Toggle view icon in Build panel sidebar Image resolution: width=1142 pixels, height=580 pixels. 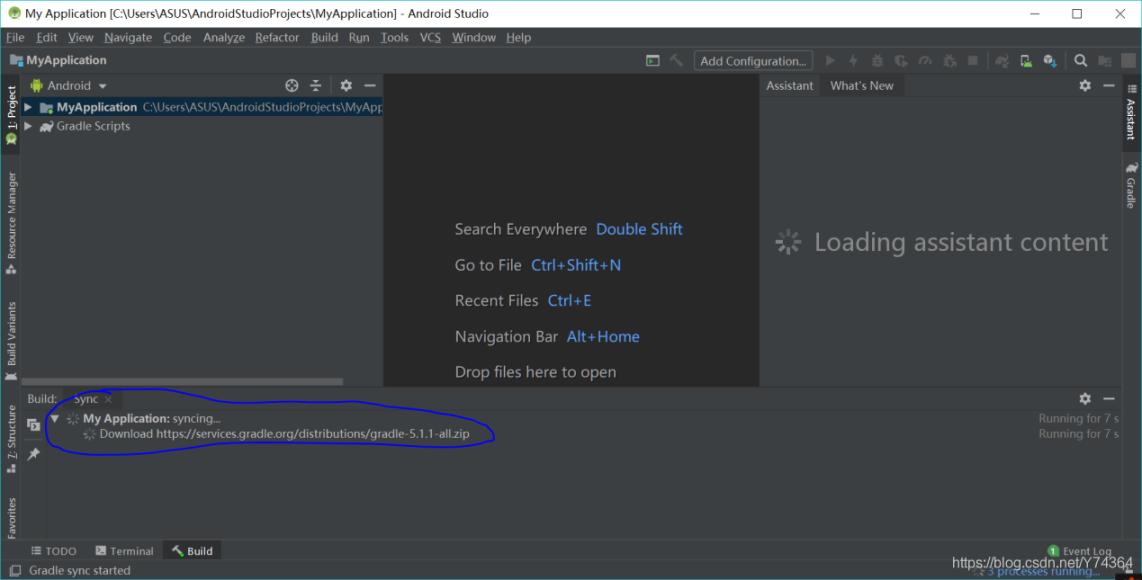[33, 424]
